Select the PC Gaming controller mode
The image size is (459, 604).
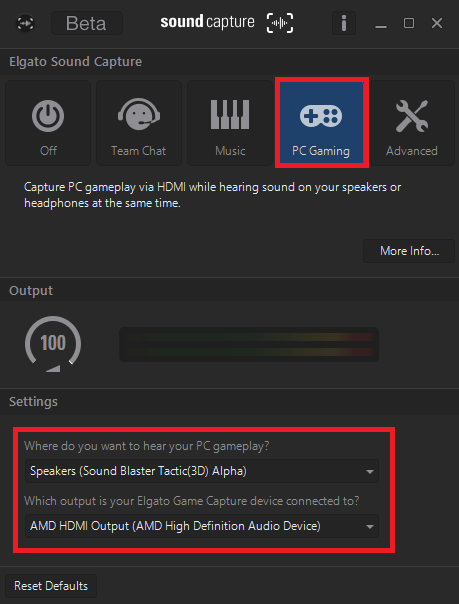(x=322, y=122)
